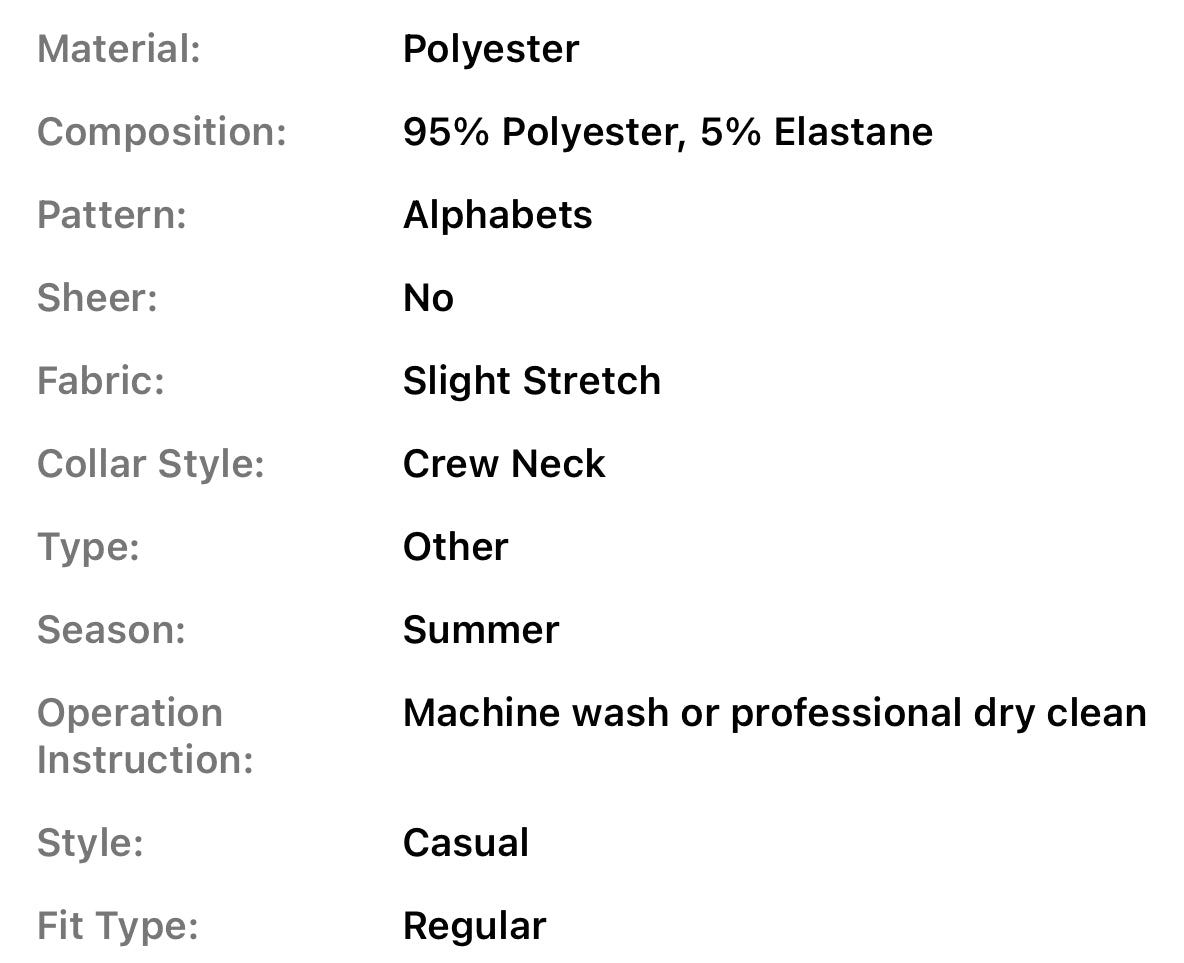
Task: Select 'Machine wash or professional dry clean' text
Action: 774,713
